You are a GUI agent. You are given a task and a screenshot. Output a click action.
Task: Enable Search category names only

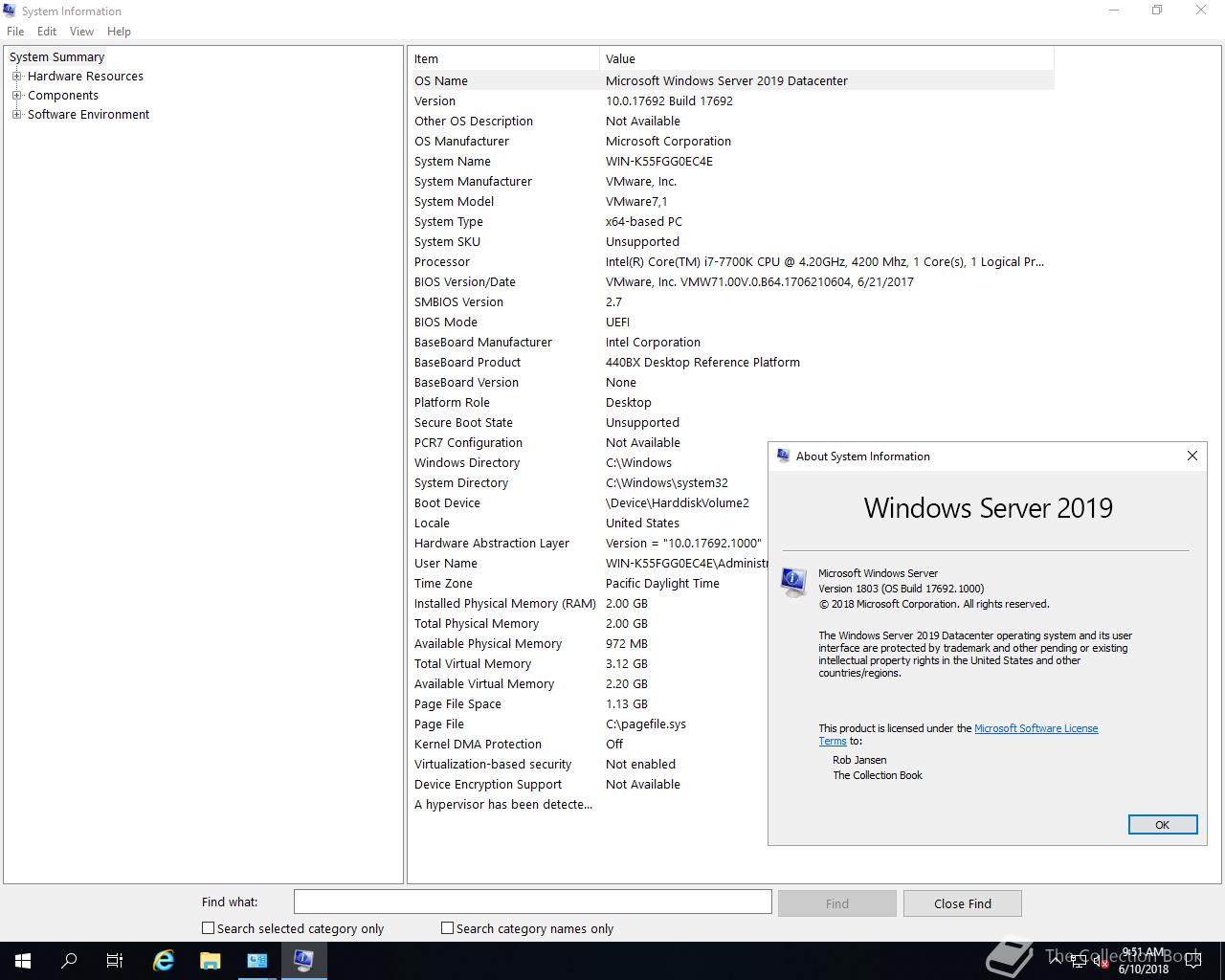(x=447, y=927)
